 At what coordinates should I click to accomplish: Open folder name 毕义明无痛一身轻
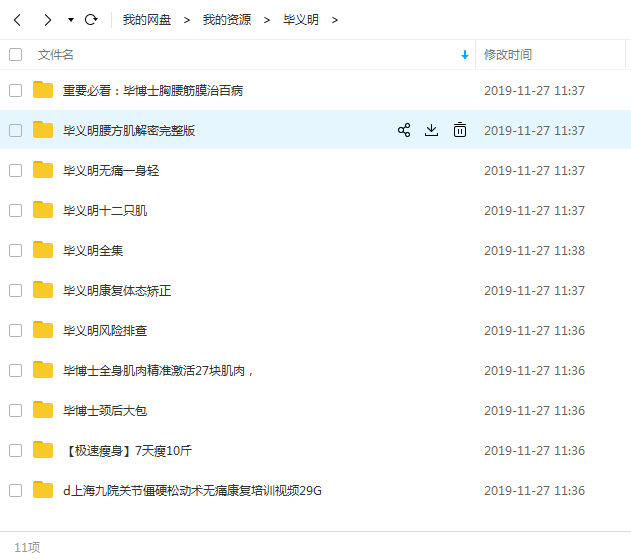(111, 171)
